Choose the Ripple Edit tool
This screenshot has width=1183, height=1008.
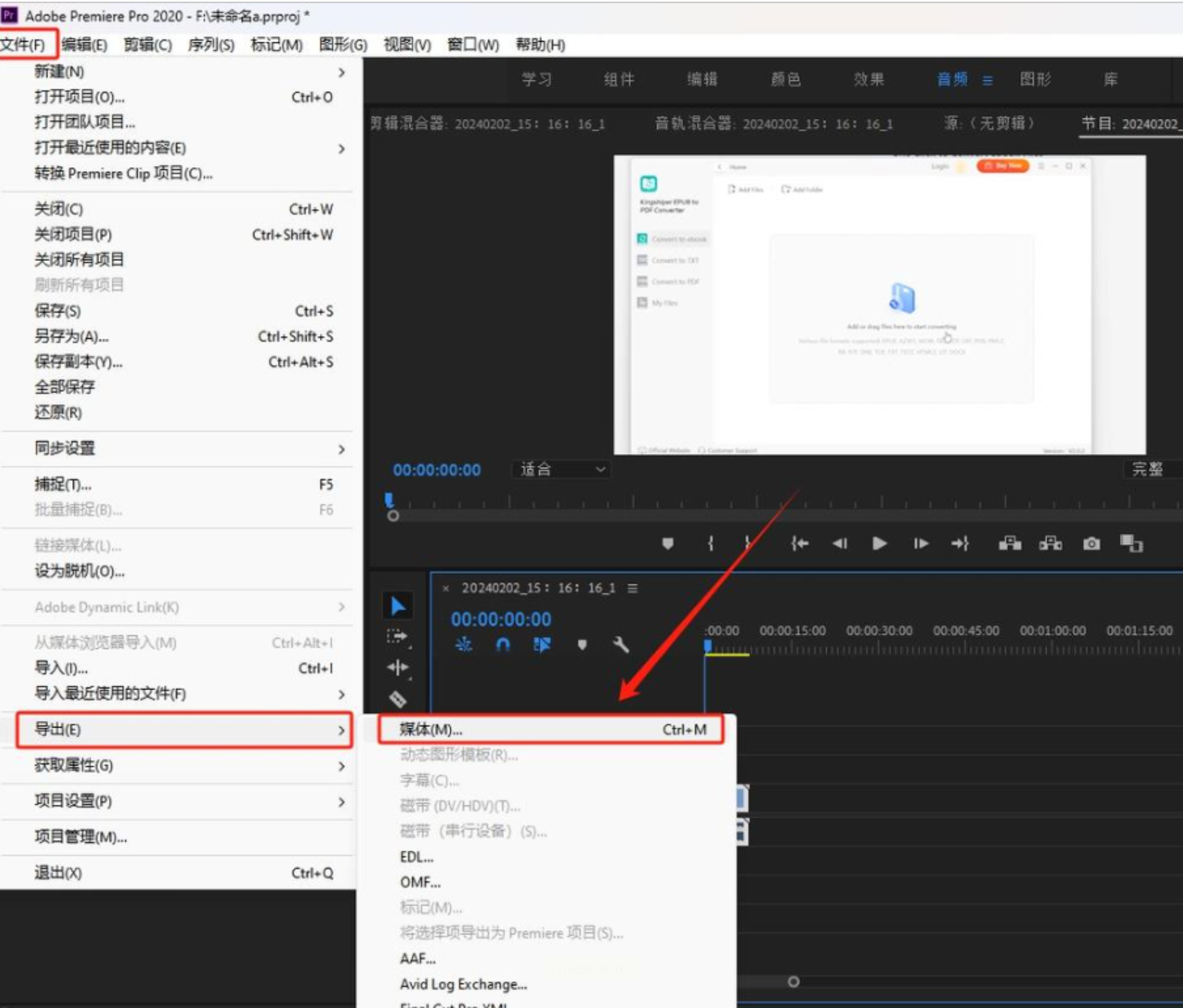(x=397, y=667)
